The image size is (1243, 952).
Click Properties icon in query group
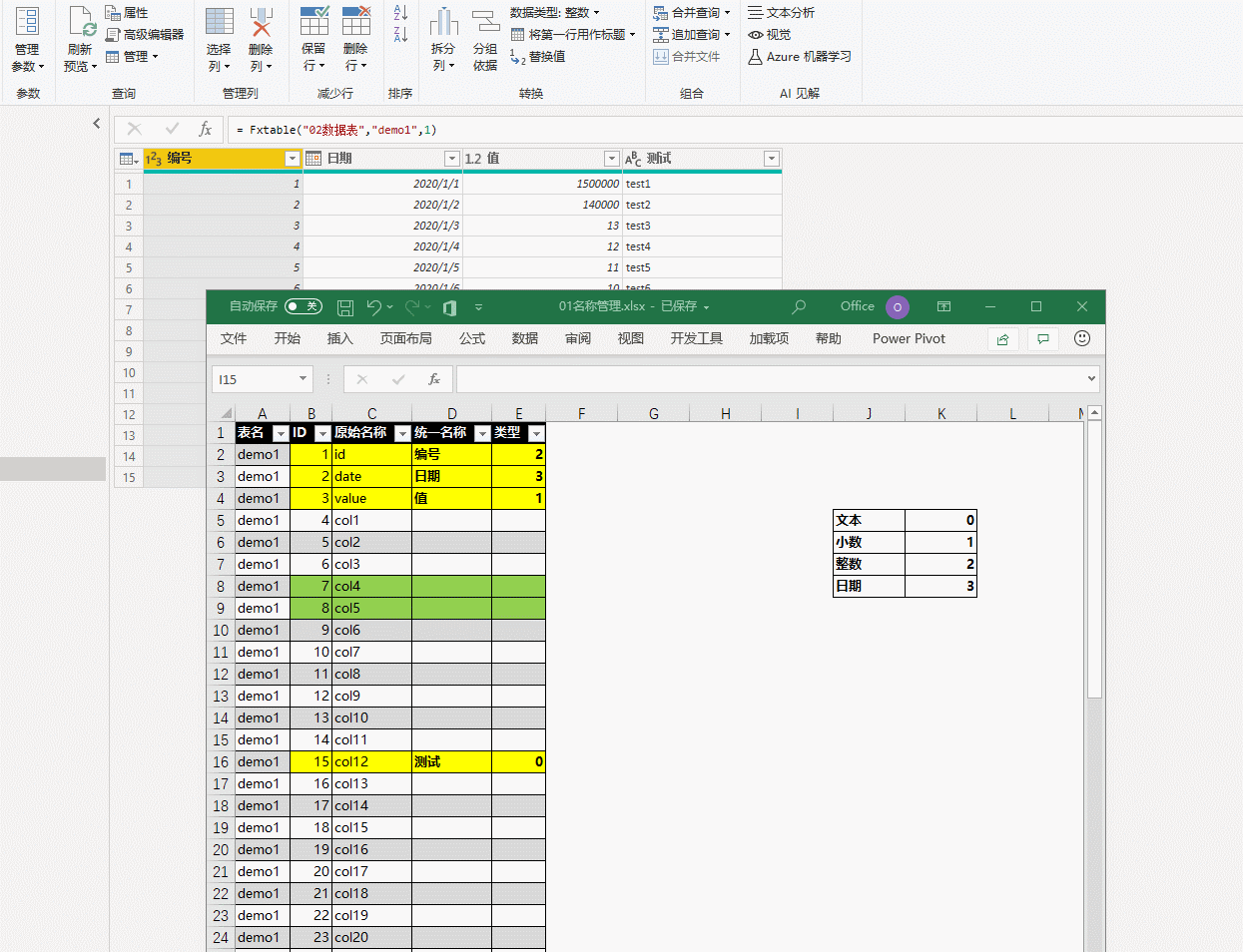point(113,12)
